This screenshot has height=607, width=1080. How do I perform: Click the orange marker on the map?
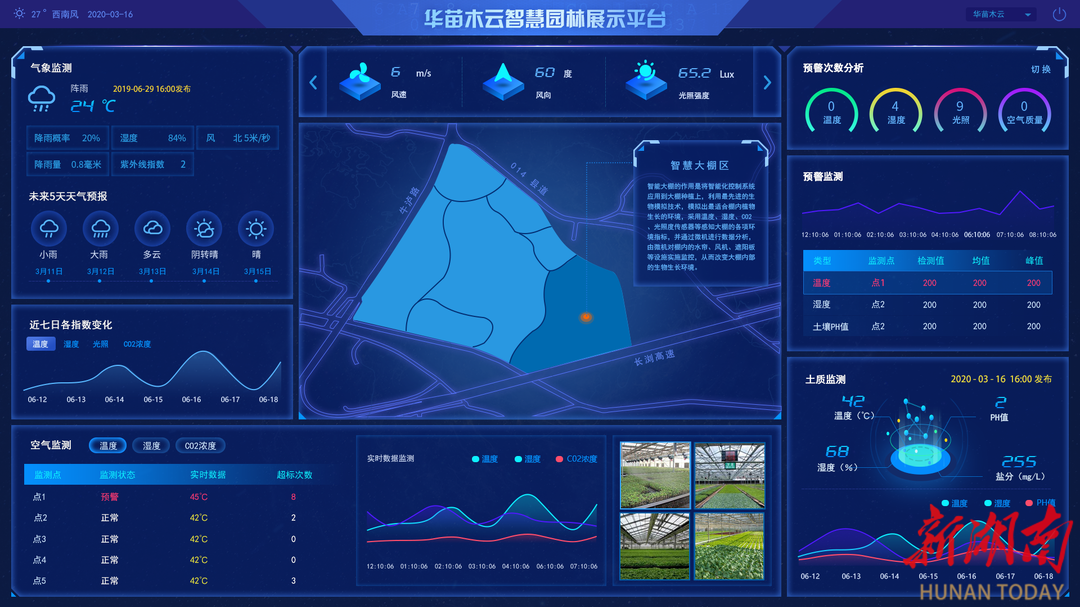(x=586, y=317)
